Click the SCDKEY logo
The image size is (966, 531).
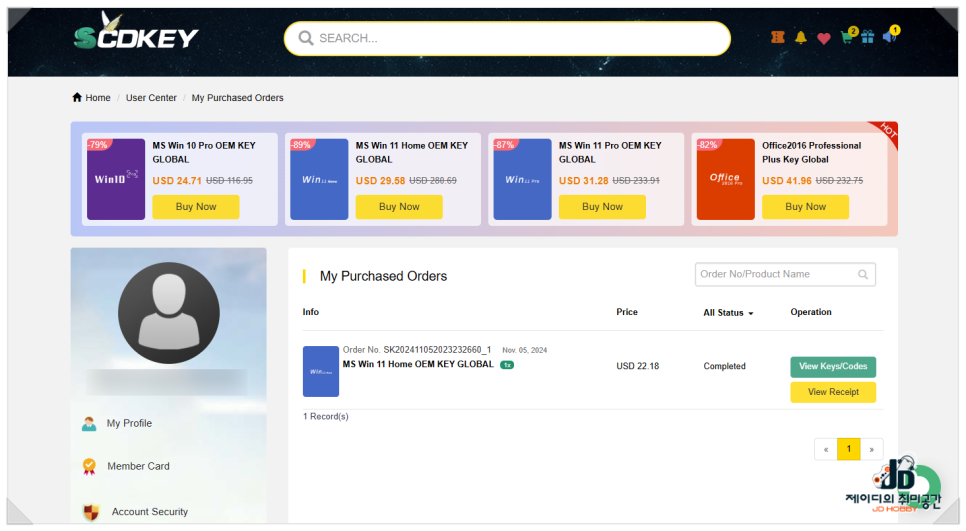[136, 31]
